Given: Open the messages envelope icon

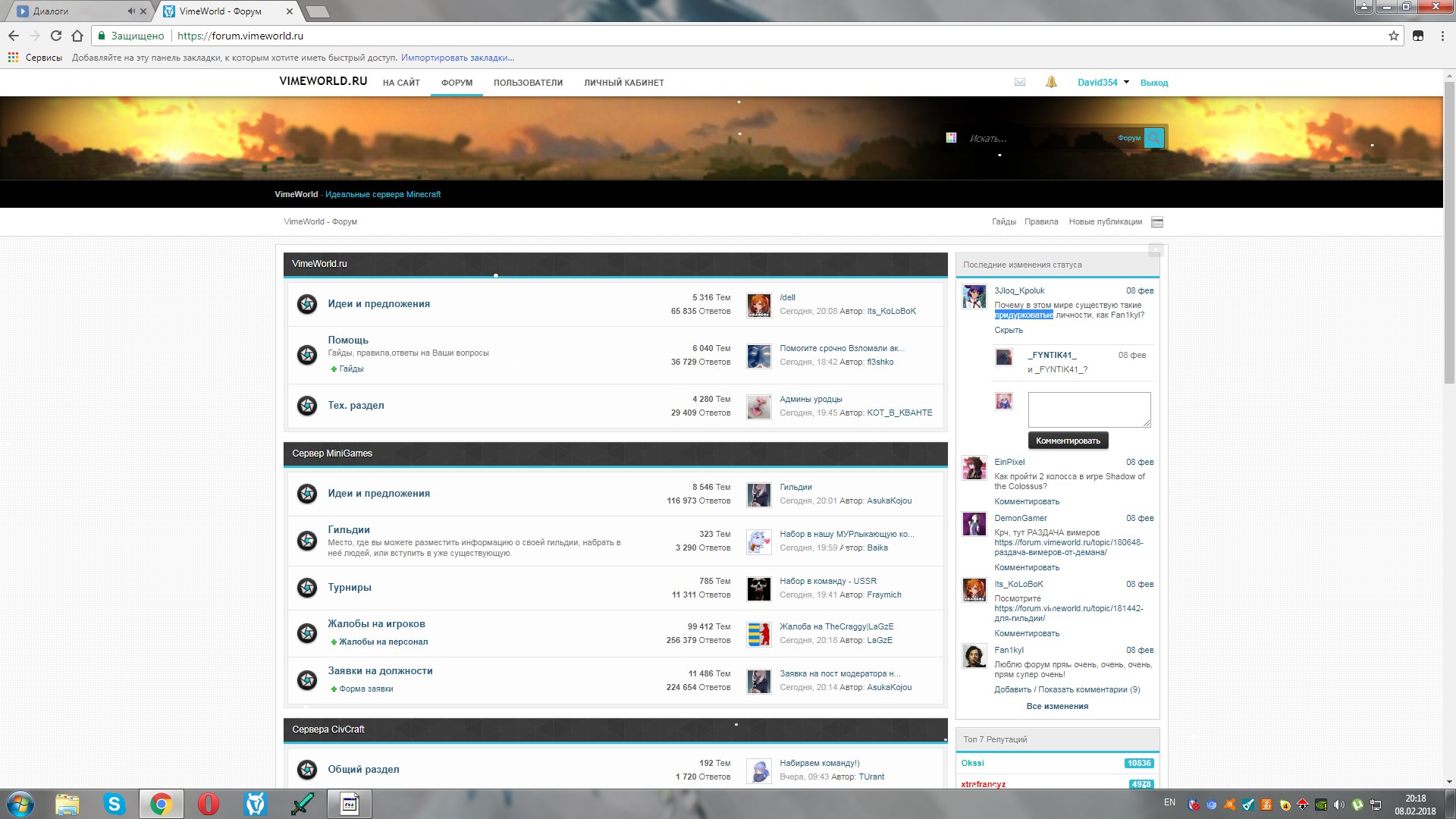Looking at the screenshot, I should (x=1020, y=82).
